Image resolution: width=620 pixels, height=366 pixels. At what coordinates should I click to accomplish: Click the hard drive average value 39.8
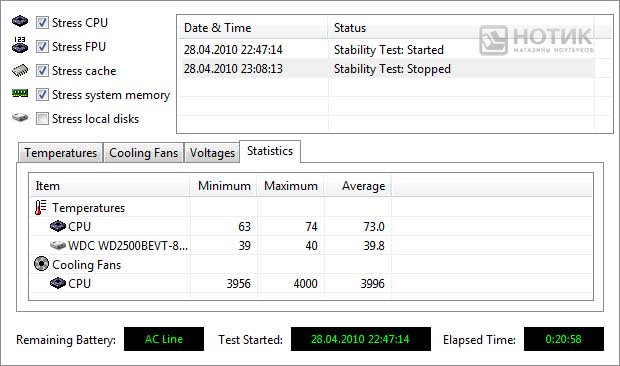click(x=374, y=245)
